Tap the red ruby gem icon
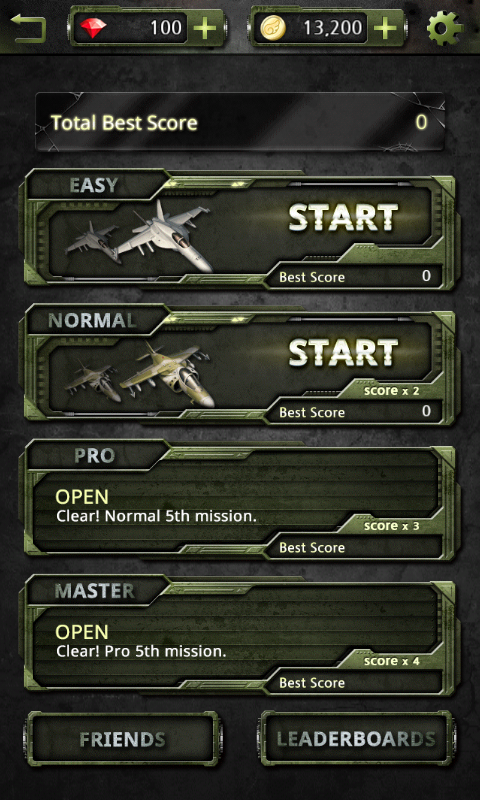 coord(93,28)
